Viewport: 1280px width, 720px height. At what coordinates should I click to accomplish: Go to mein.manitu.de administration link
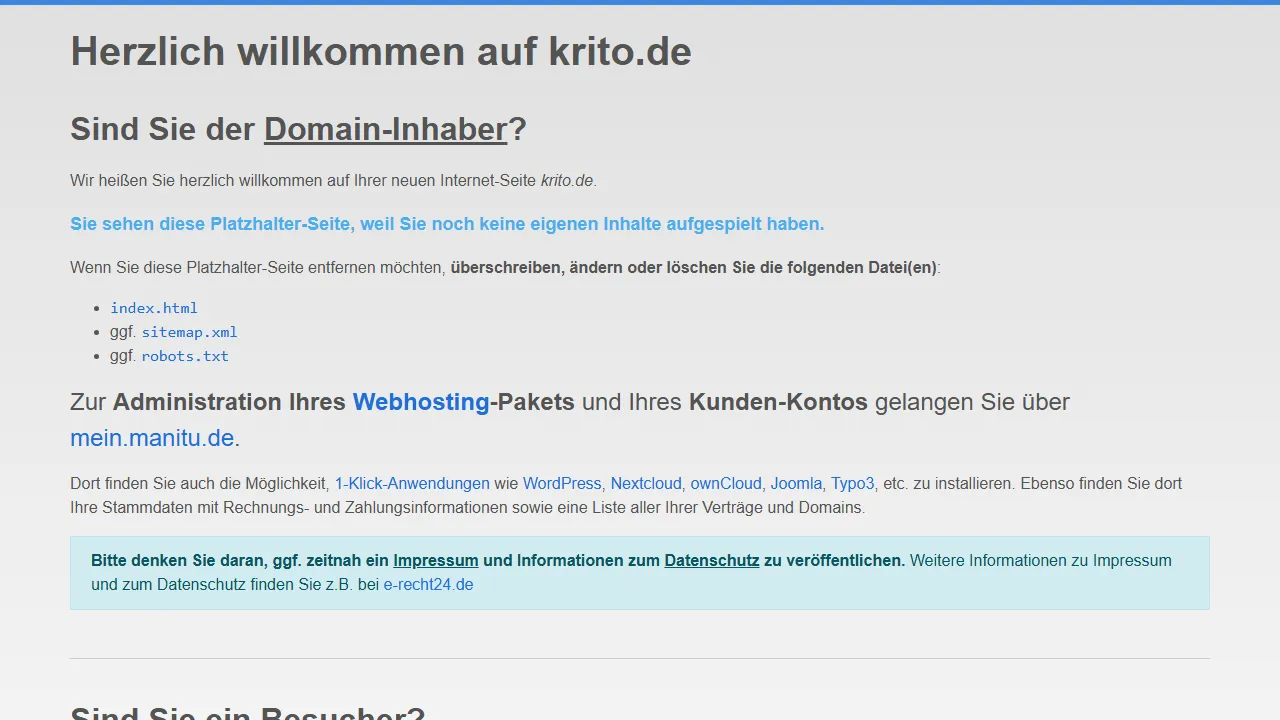tap(154, 438)
